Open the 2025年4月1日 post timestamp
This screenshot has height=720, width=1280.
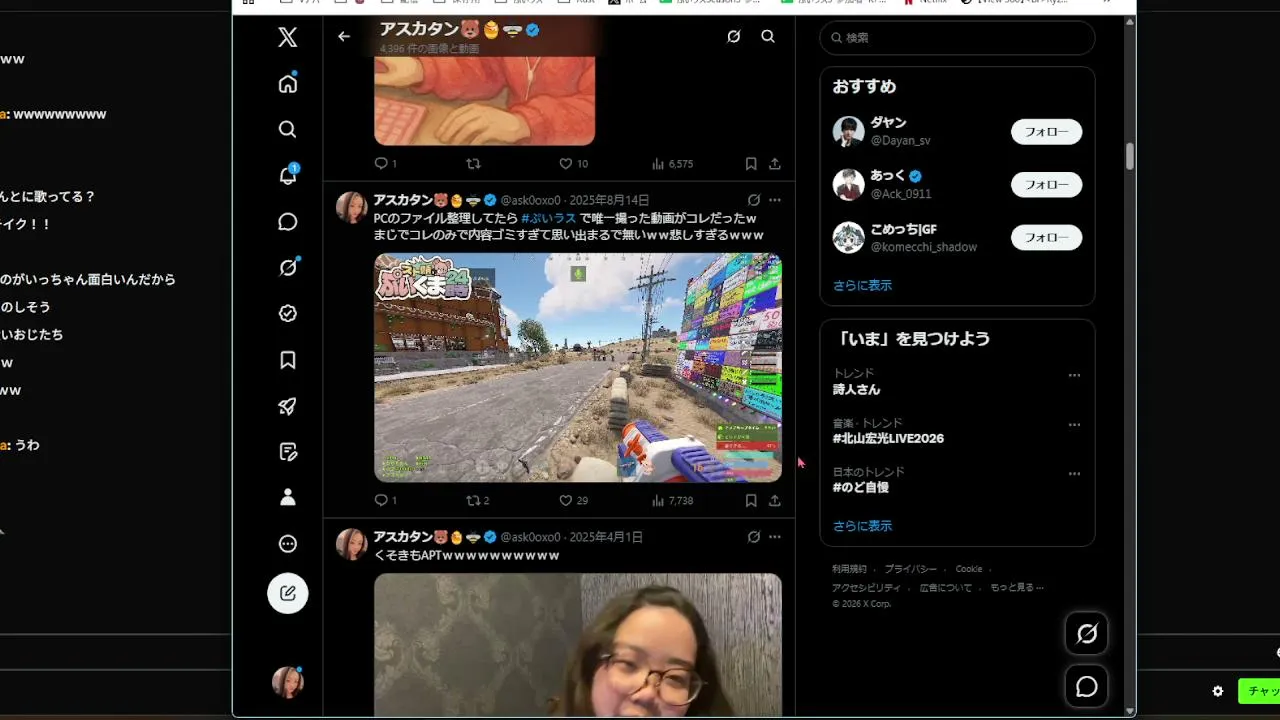606,537
